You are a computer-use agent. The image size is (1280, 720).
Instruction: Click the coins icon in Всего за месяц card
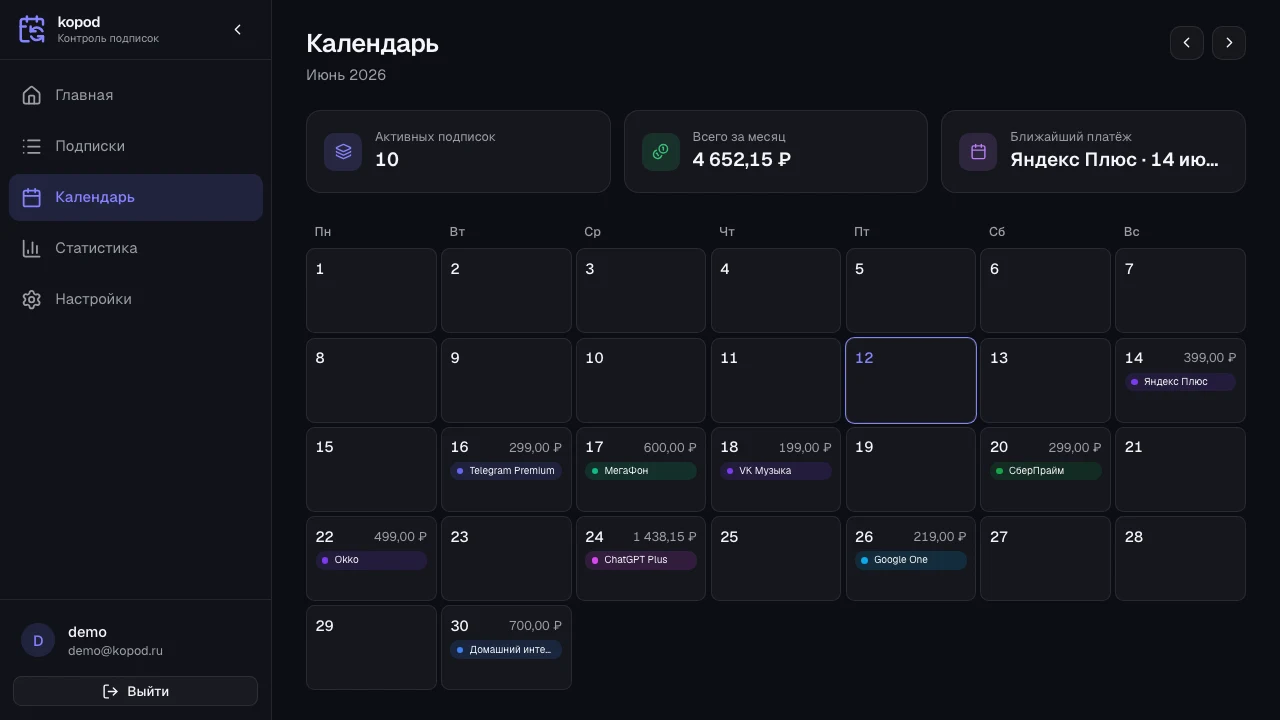pyautogui.click(x=661, y=152)
